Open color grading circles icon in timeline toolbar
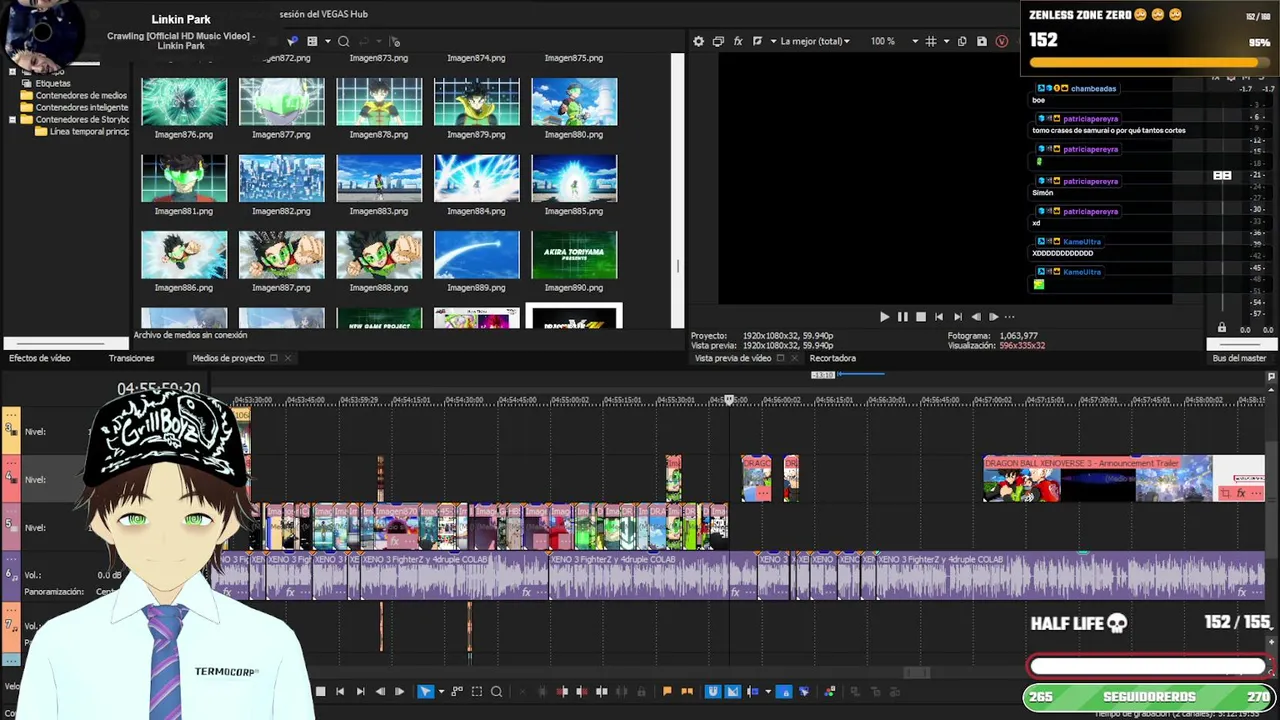Screen dimensions: 1280x720 (x=830, y=691)
